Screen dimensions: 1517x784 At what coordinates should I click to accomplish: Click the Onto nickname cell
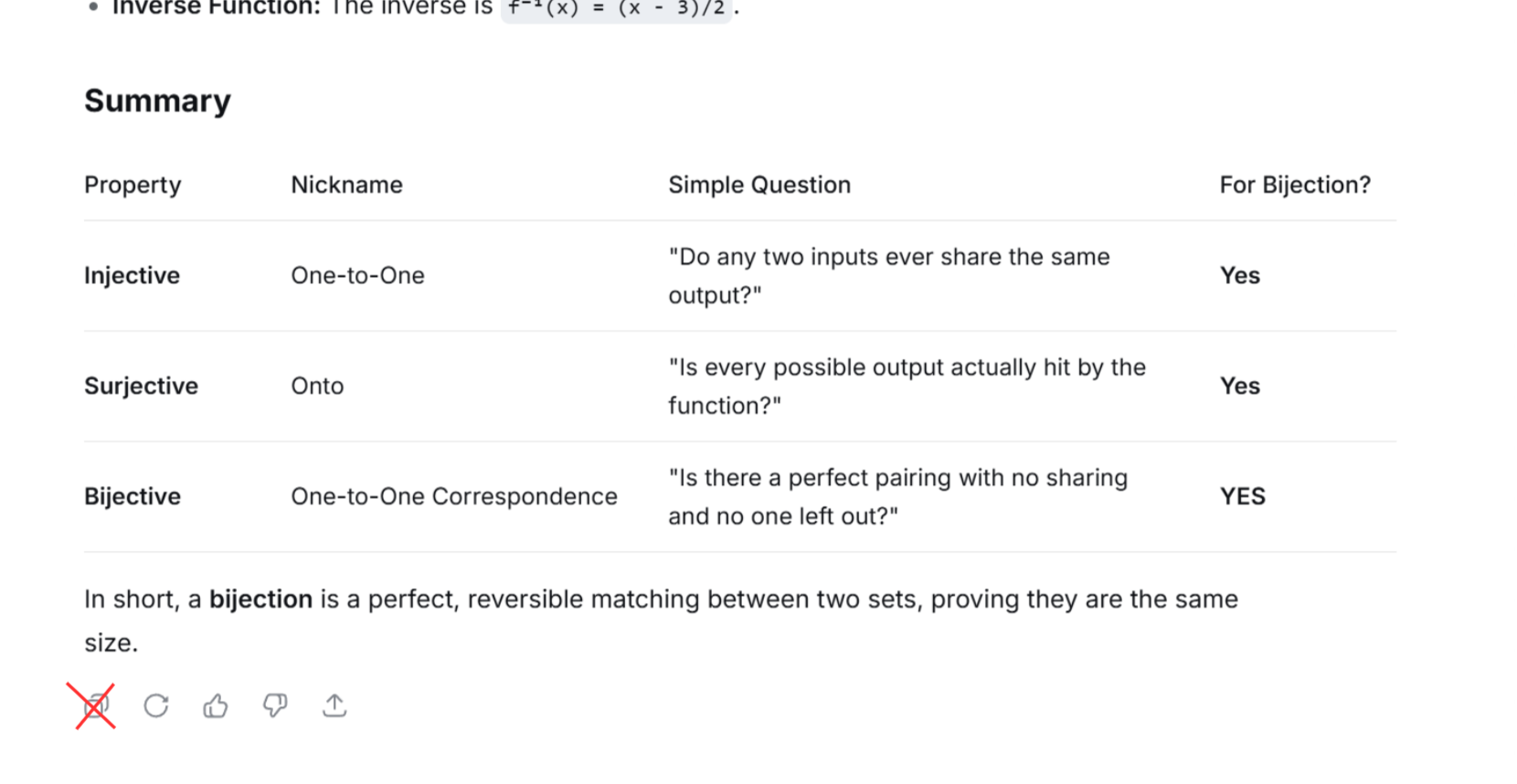click(x=317, y=386)
